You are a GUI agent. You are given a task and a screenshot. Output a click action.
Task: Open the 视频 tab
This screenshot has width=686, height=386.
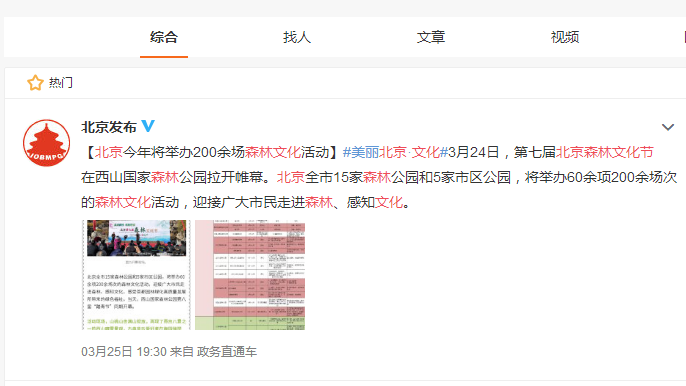[565, 37]
